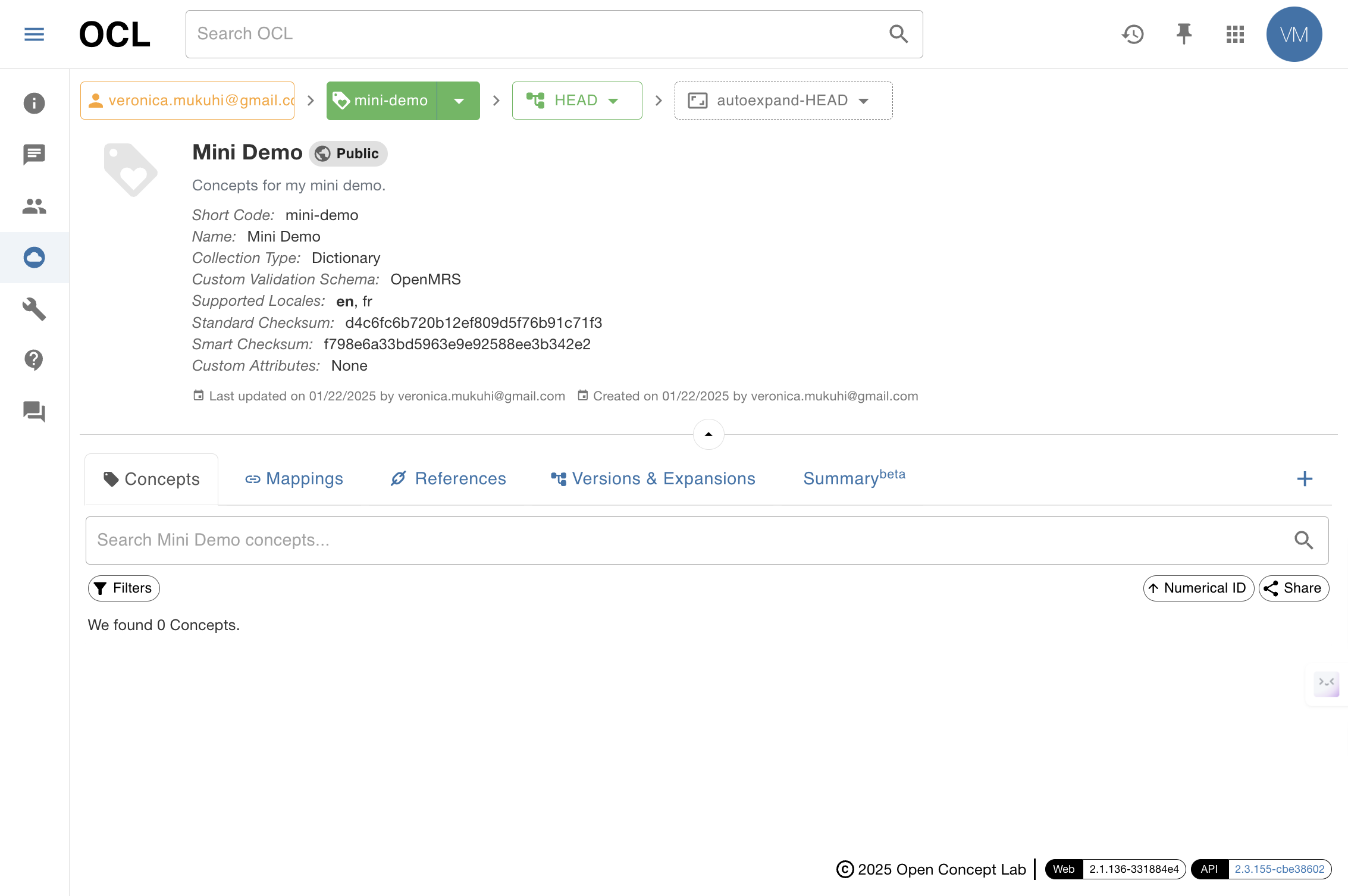
Task: Toggle Numerical ID sort order
Action: [x=1198, y=588]
